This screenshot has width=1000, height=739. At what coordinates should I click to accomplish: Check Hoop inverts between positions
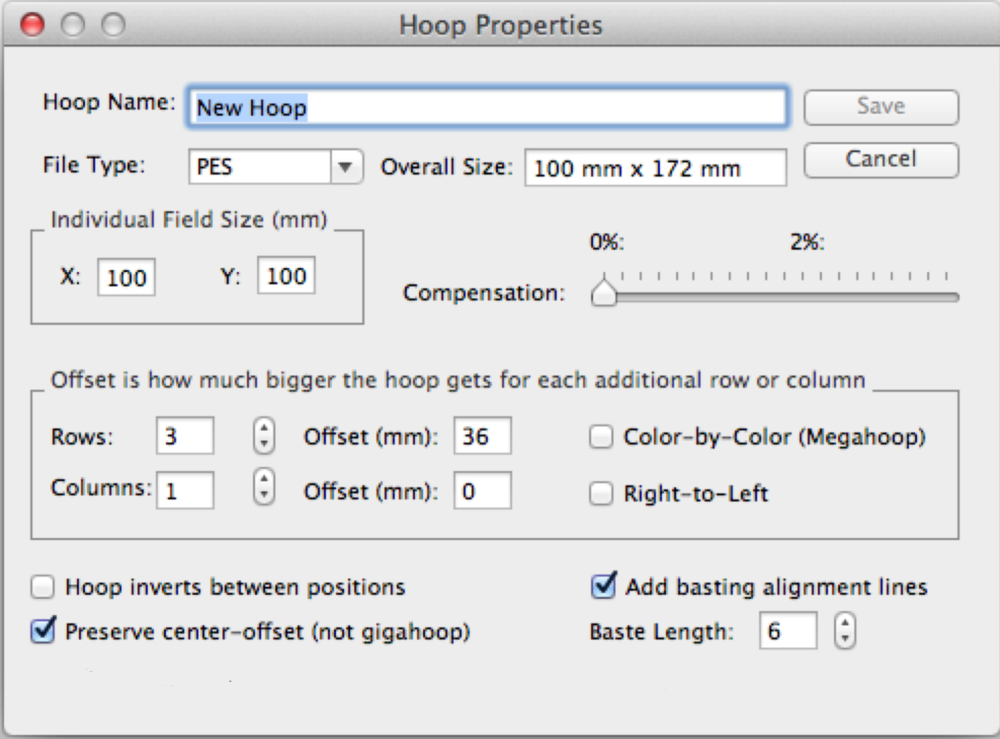(43, 587)
